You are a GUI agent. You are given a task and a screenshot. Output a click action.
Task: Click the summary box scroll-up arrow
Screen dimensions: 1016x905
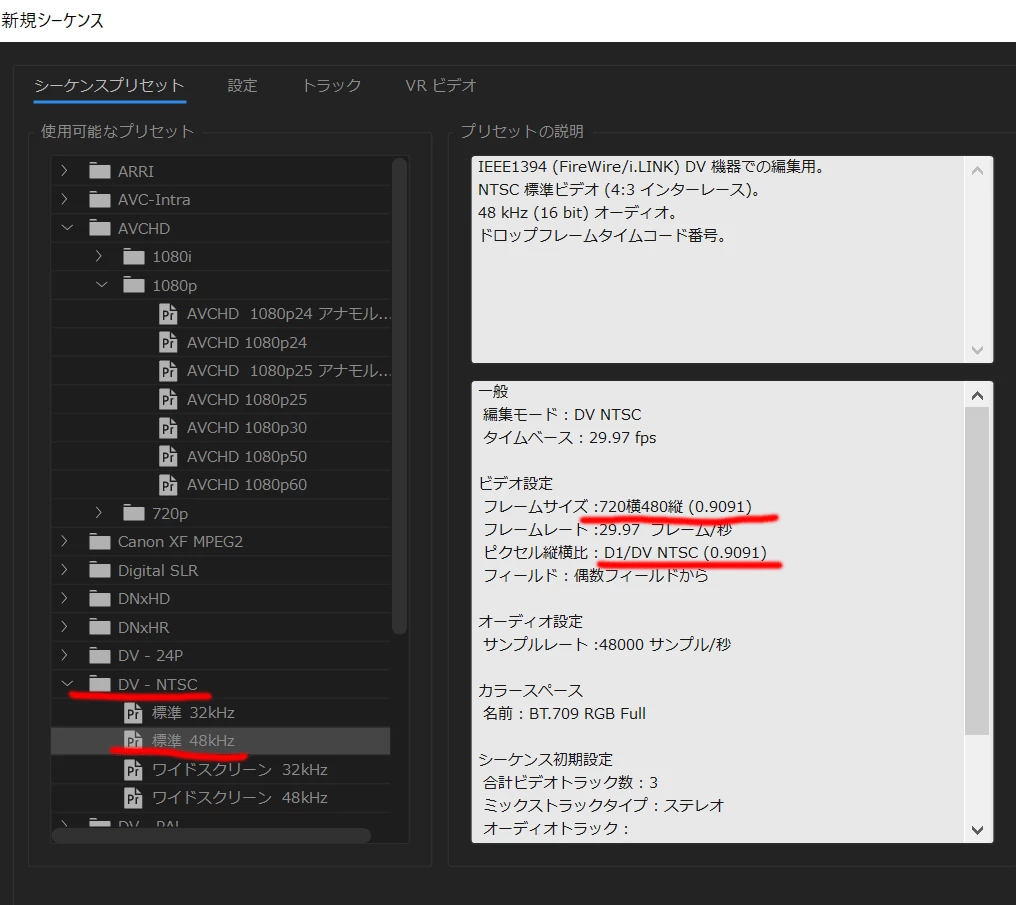pyautogui.click(x=977, y=395)
